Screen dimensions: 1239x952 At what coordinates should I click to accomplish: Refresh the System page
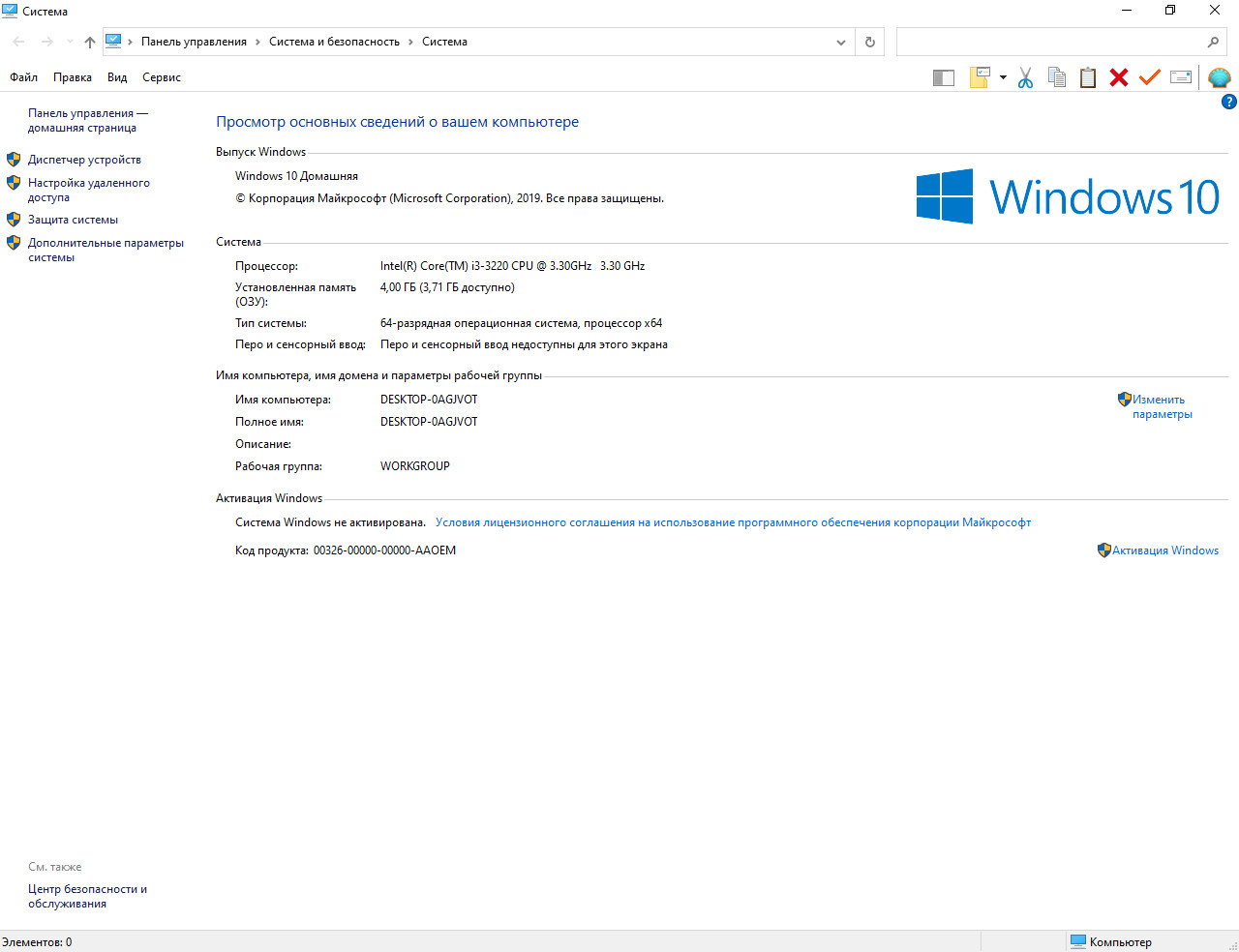pyautogui.click(x=869, y=42)
